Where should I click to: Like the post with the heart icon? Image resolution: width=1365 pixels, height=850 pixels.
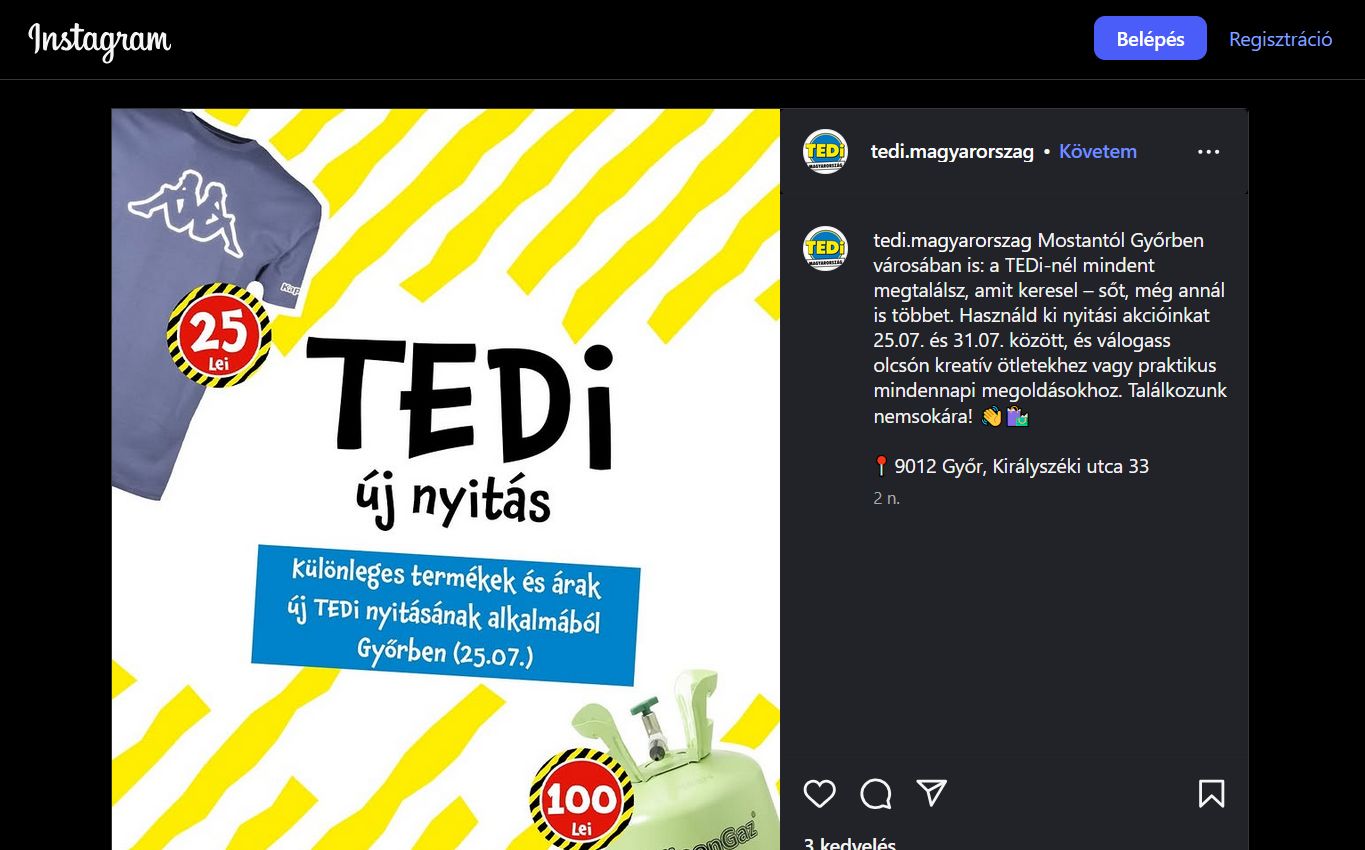coord(819,793)
